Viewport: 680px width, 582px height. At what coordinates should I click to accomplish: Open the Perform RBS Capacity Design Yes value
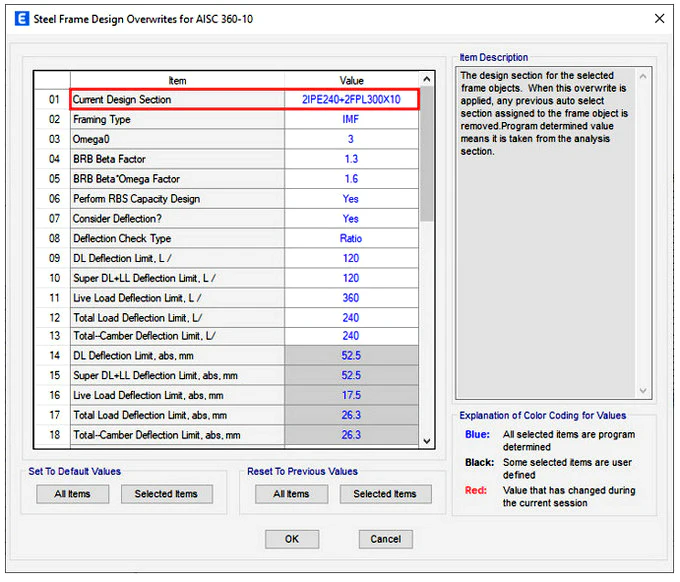pos(351,199)
